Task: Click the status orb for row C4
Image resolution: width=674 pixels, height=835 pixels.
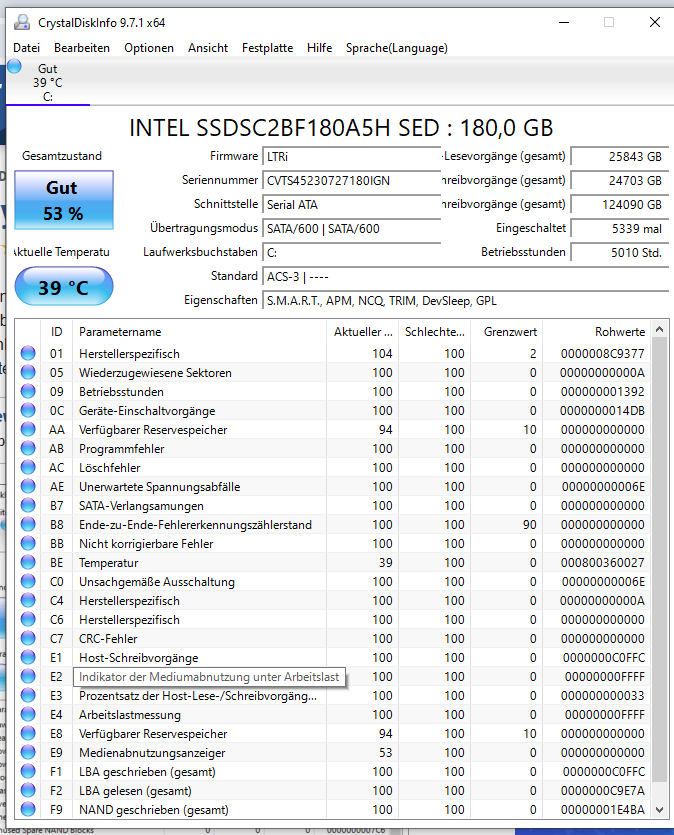Action: pyautogui.click(x=28, y=600)
